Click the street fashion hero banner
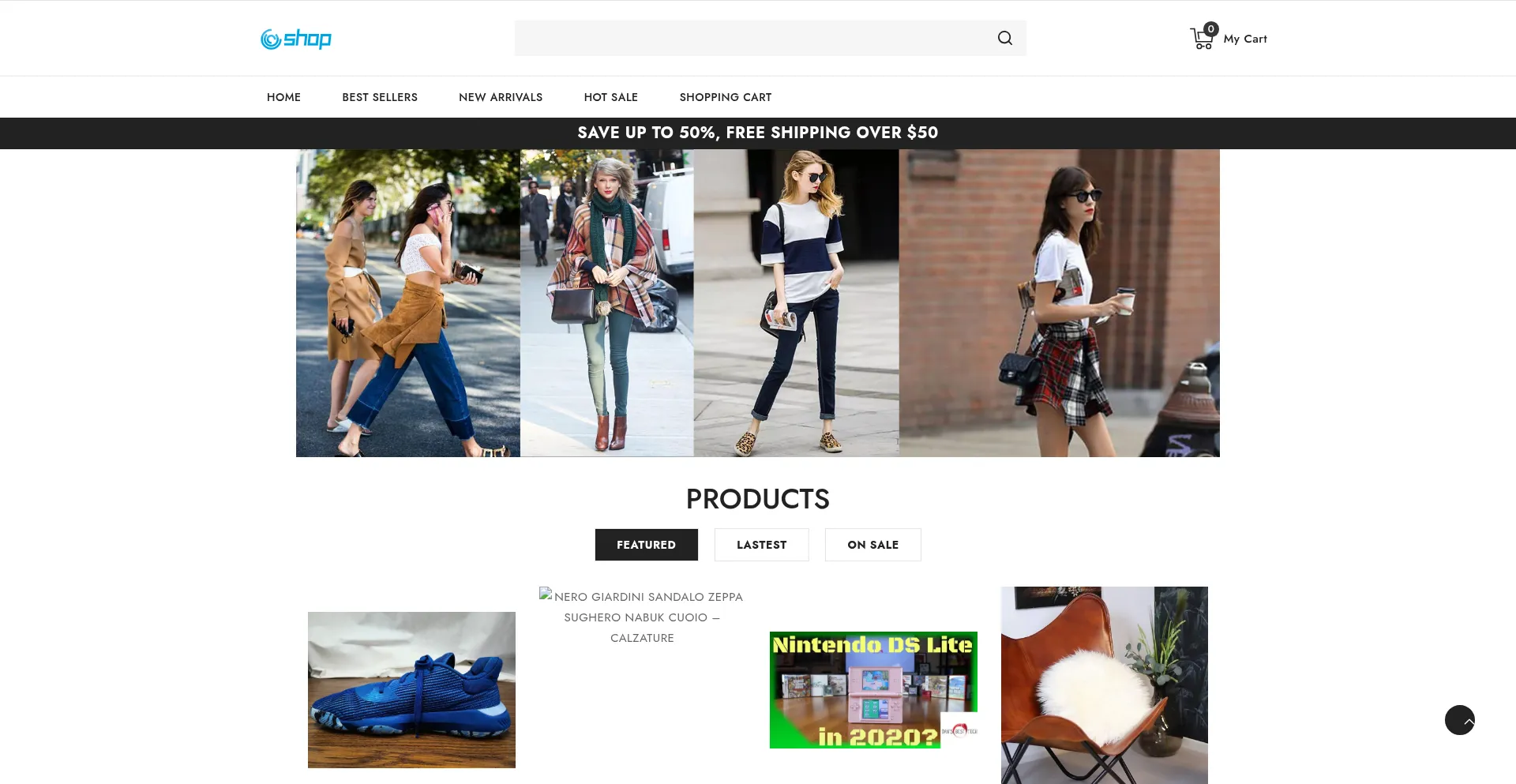Viewport: 1516px width, 784px height. click(758, 303)
